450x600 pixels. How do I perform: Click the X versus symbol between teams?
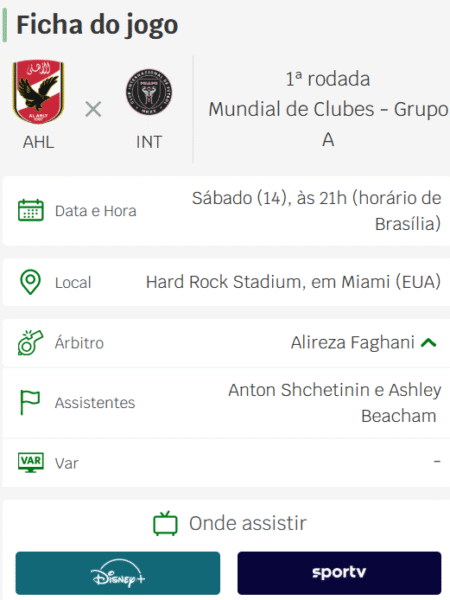[x=93, y=109]
